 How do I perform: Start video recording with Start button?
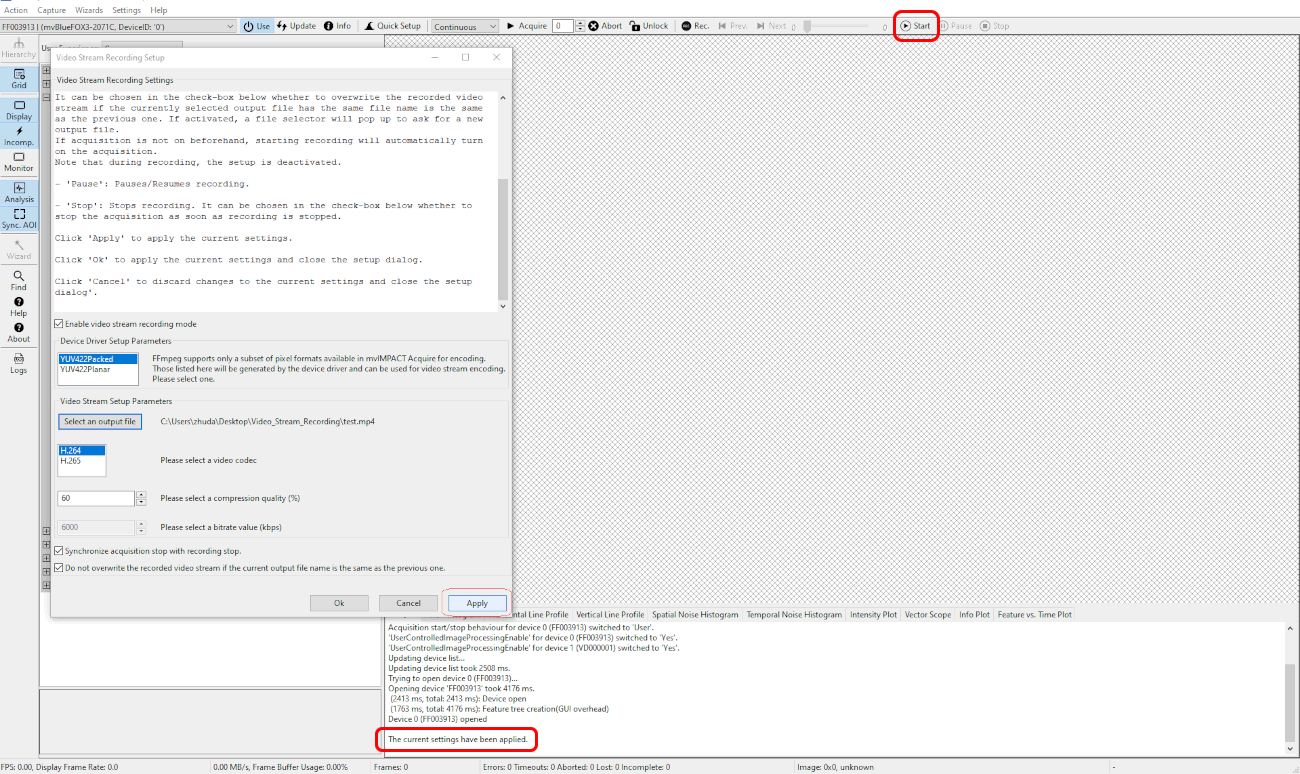click(x=915, y=26)
